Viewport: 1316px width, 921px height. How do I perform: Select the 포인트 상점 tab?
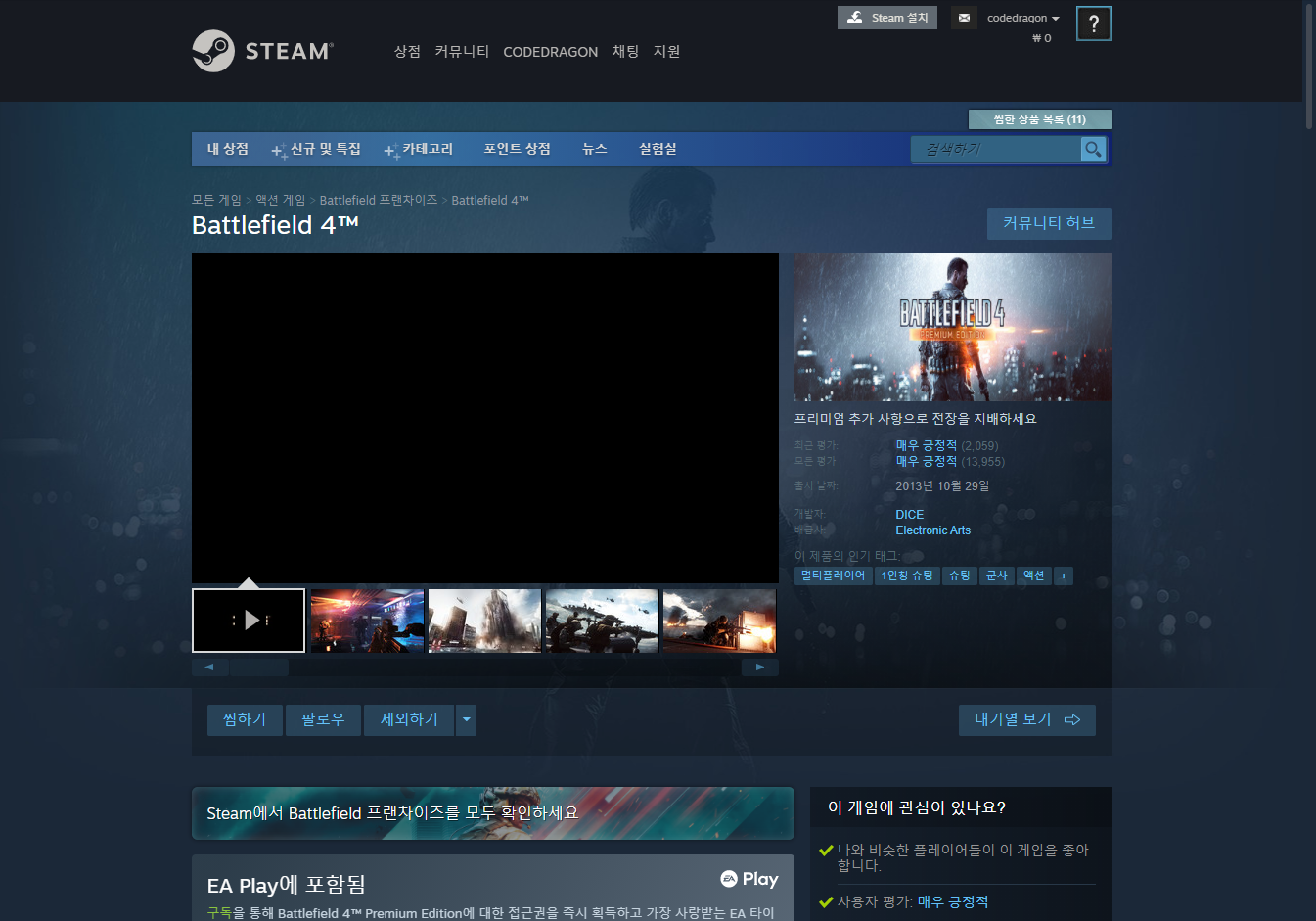(517, 149)
